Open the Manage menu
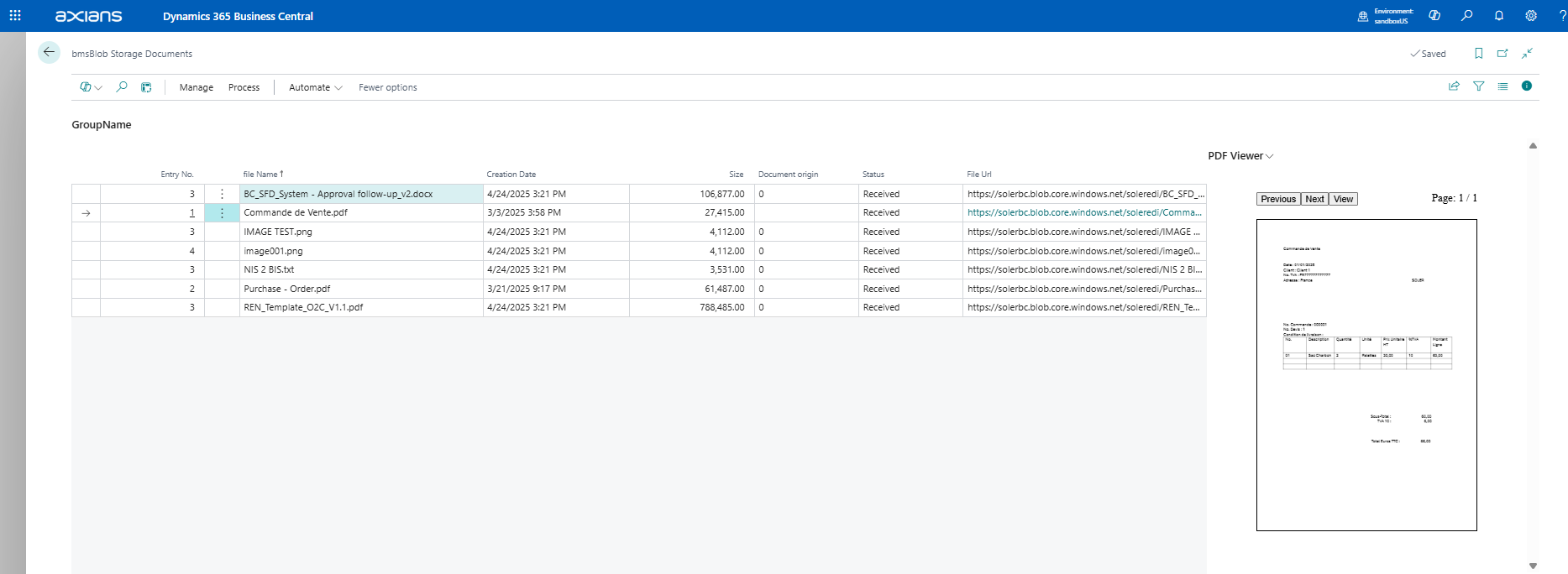The height and width of the screenshot is (574, 1568). 196,87
